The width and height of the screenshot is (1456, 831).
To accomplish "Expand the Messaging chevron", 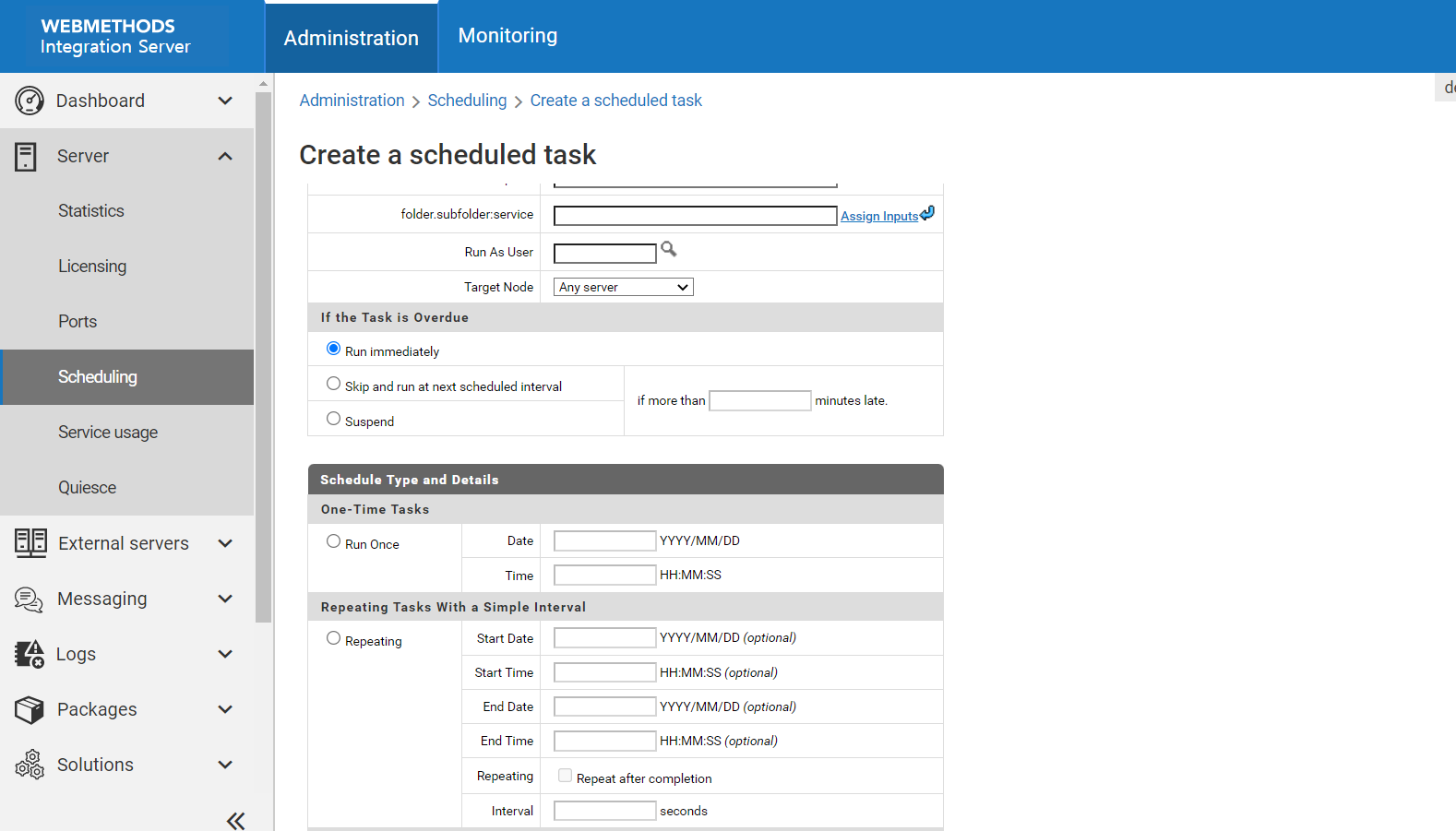I will [225, 599].
